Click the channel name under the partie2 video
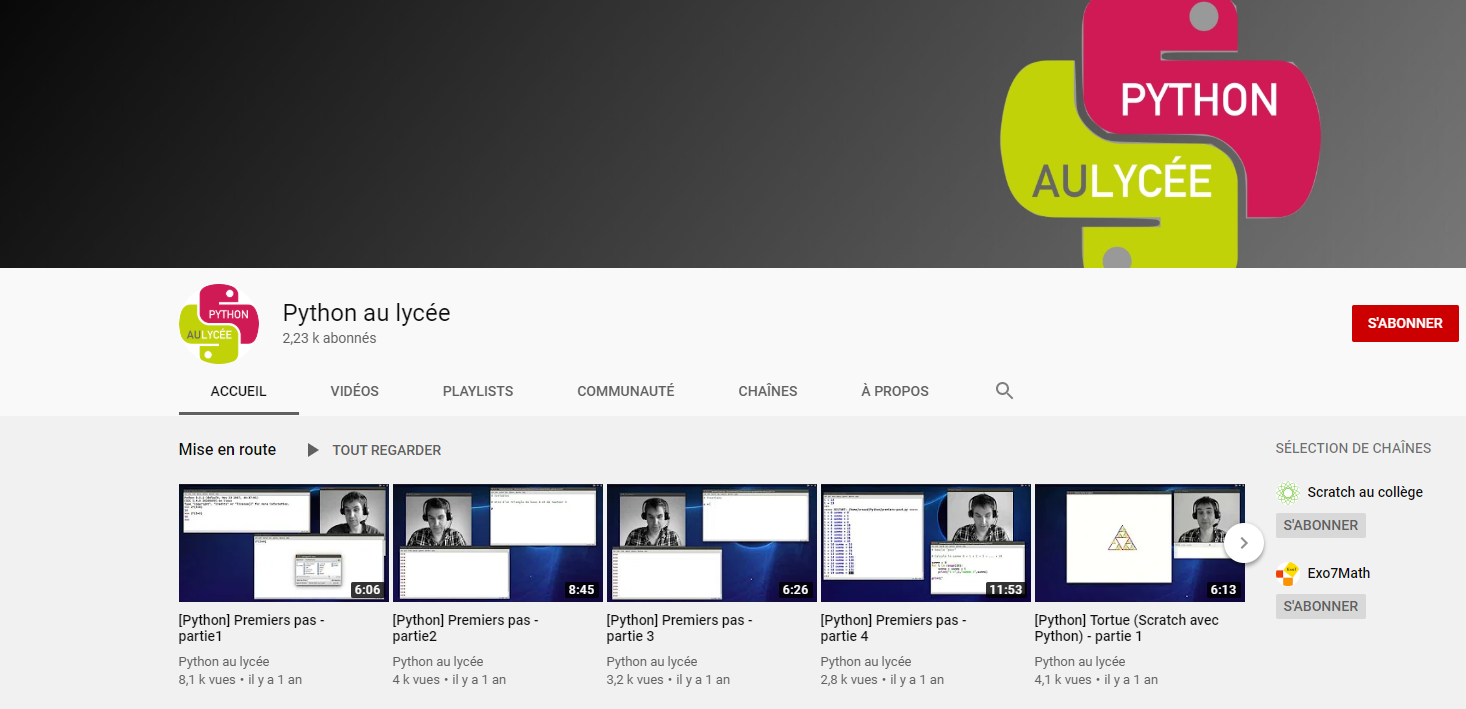Viewport: 1466px width, 709px height. click(438, 661)
